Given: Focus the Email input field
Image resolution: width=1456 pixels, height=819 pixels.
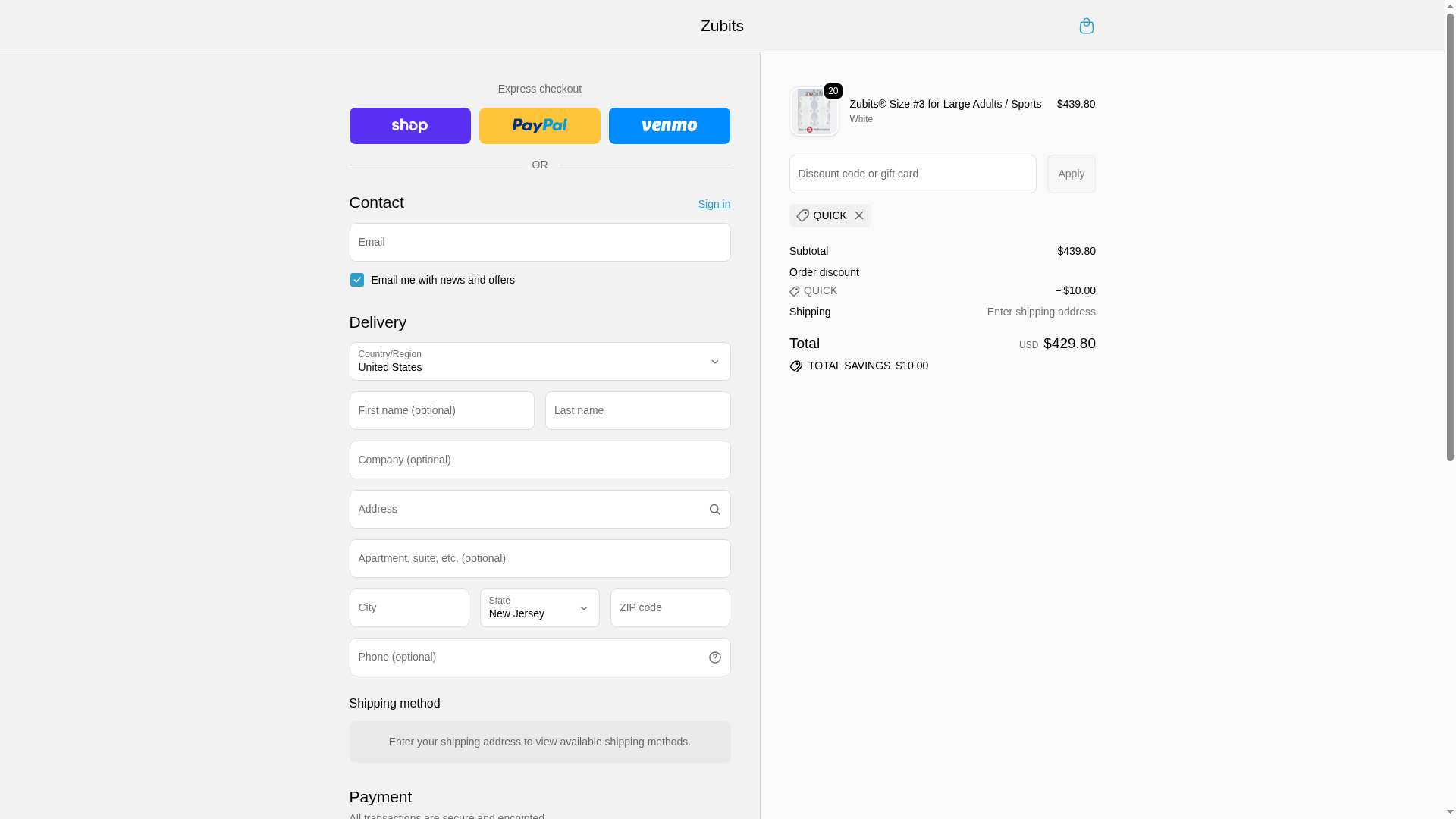Looking at the screenshot, I should click(539, 243).
